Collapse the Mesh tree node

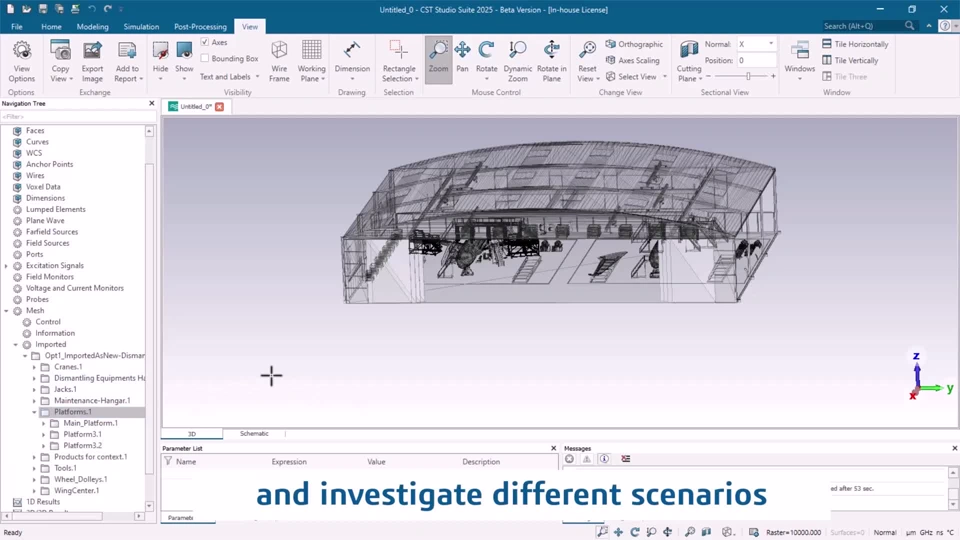click(7, 311)
